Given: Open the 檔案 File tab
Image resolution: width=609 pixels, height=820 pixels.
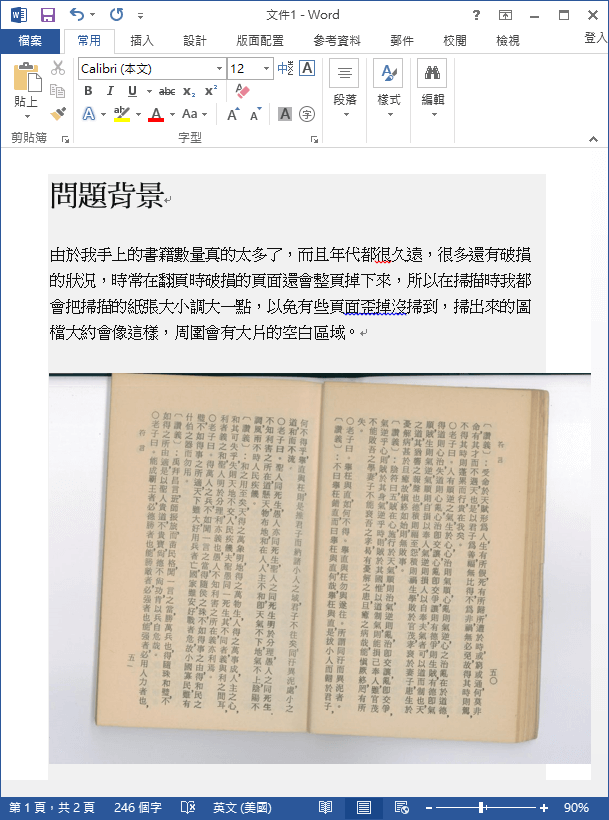Looking at the screenshot, I should 30,41.
